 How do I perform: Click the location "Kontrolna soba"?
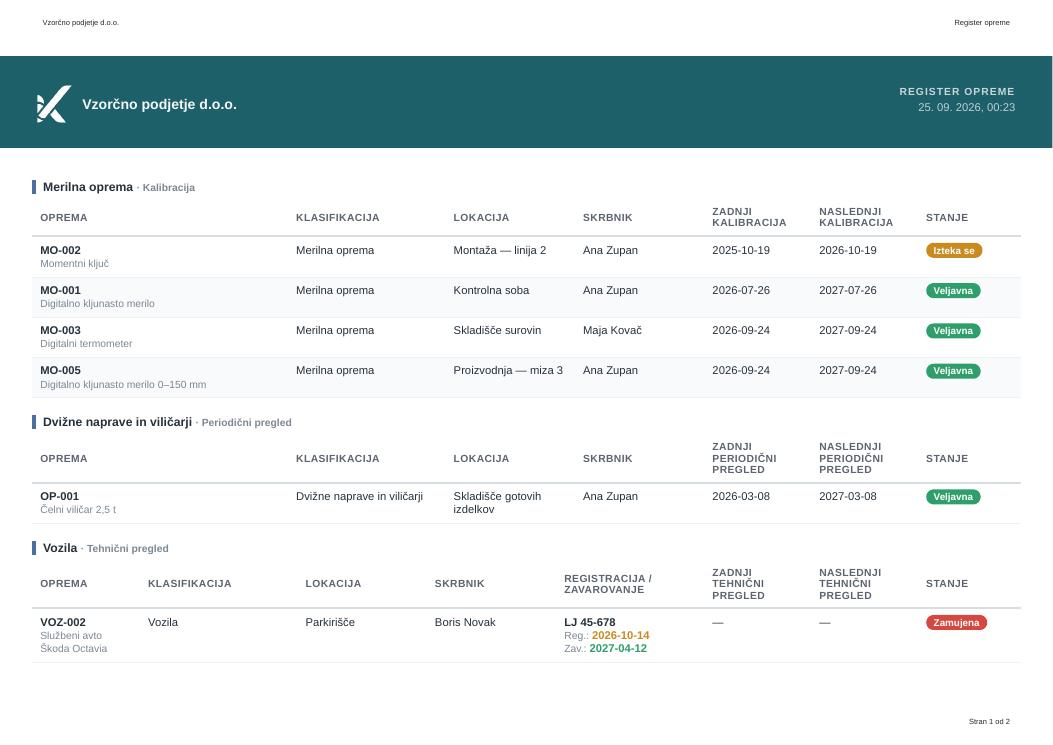(491, 290)
